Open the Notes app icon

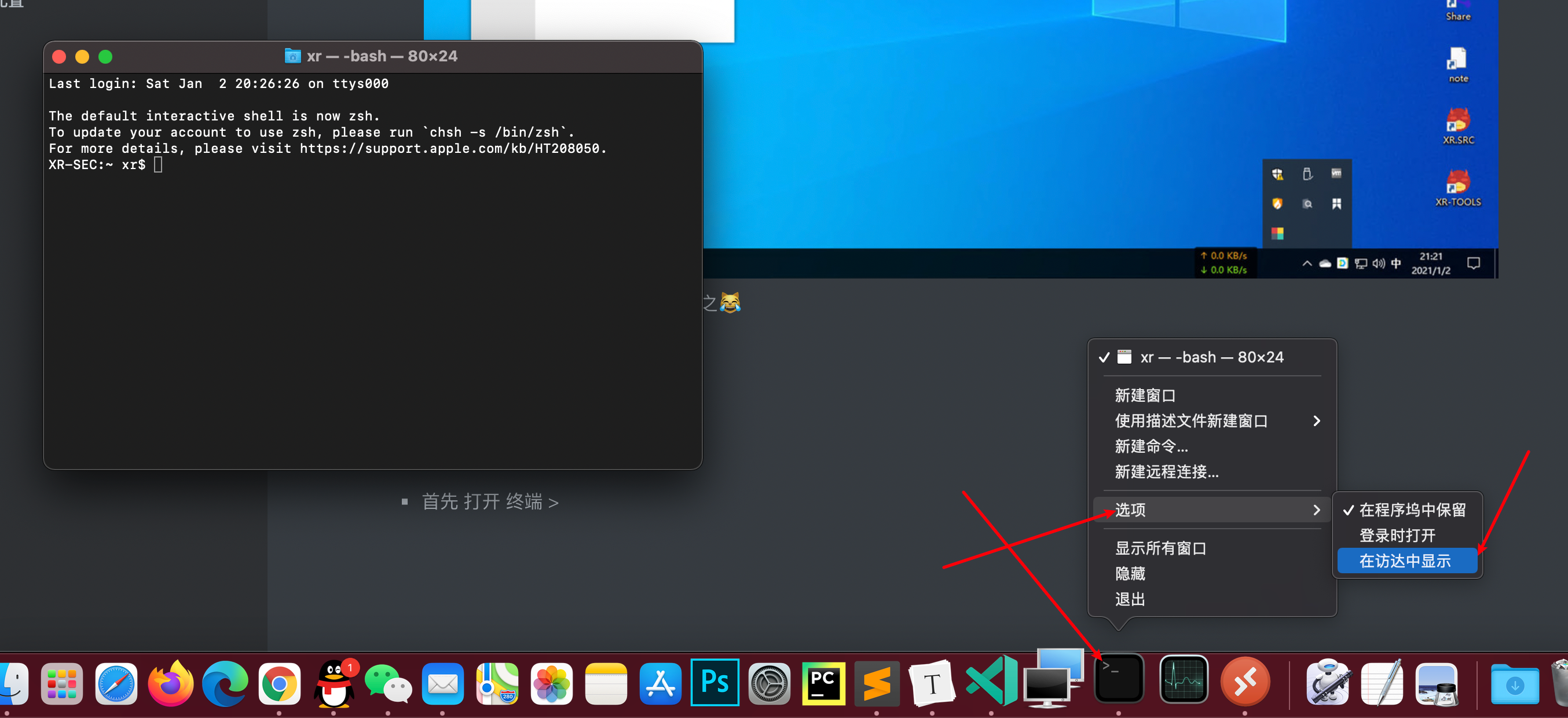point(606,684)
